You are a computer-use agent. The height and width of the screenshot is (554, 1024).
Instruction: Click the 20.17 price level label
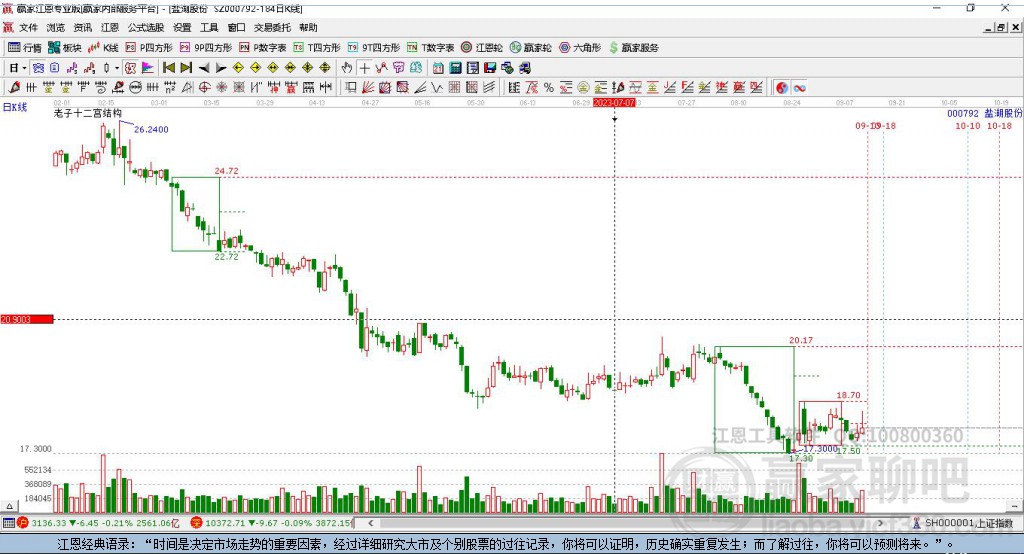point(801,340)
